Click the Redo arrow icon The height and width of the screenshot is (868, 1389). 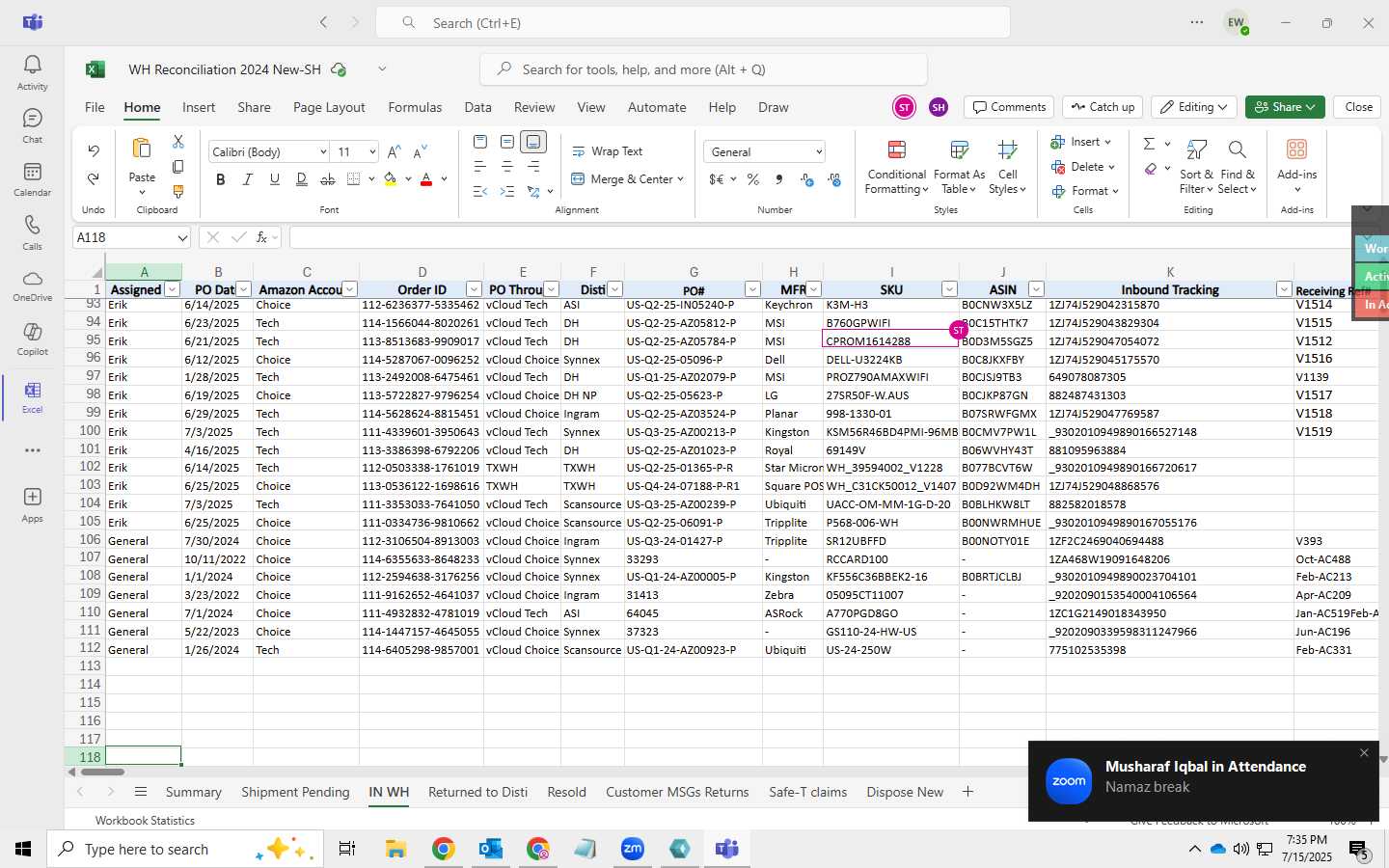pos(94,178)
